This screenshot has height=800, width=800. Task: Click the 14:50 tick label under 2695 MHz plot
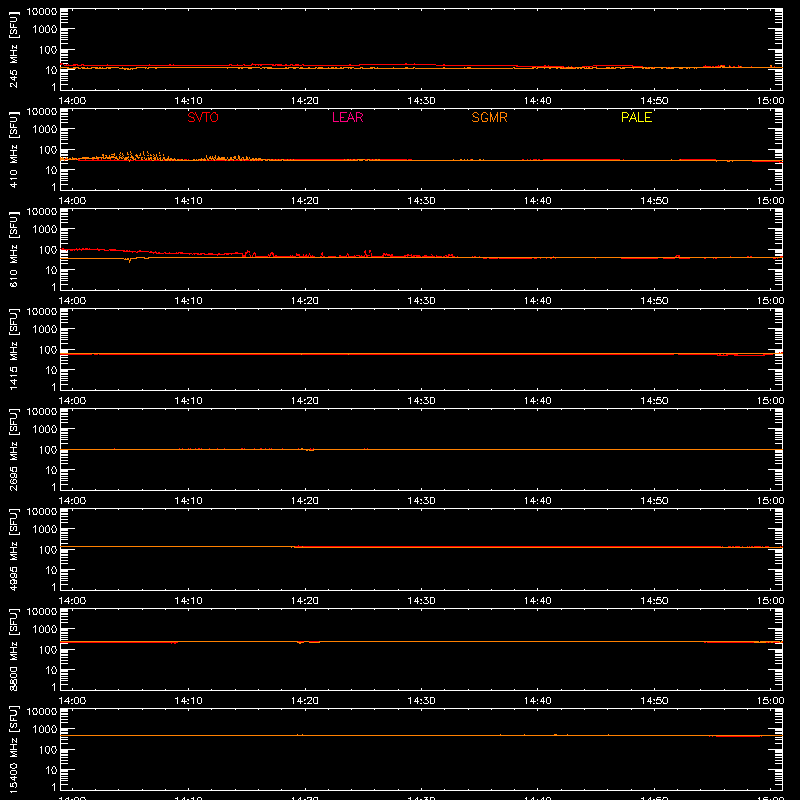pos(654,501)
